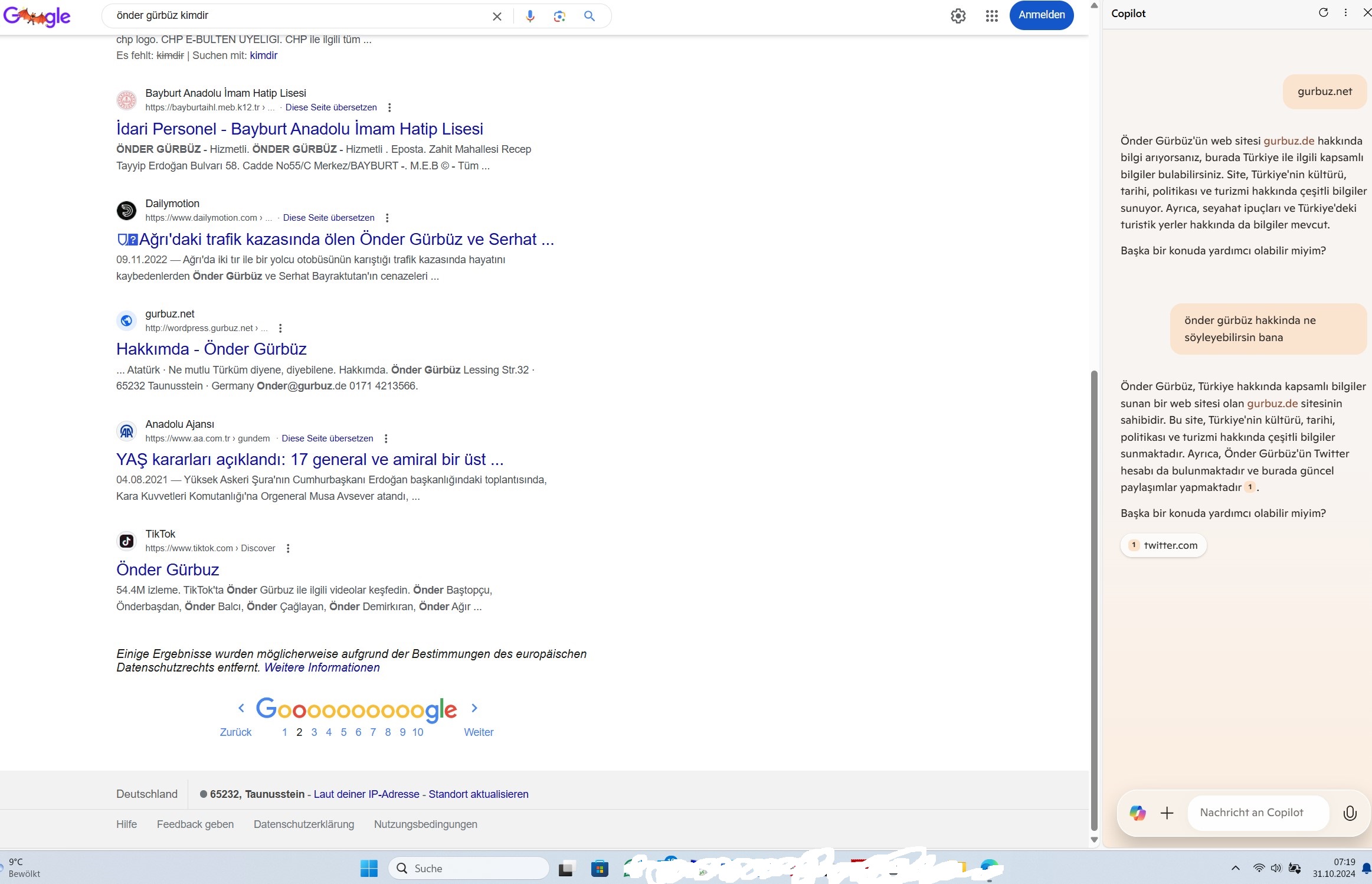Add attachment with Copilot plus icon
1372x884 pixels.
(x=1167, y=813)
